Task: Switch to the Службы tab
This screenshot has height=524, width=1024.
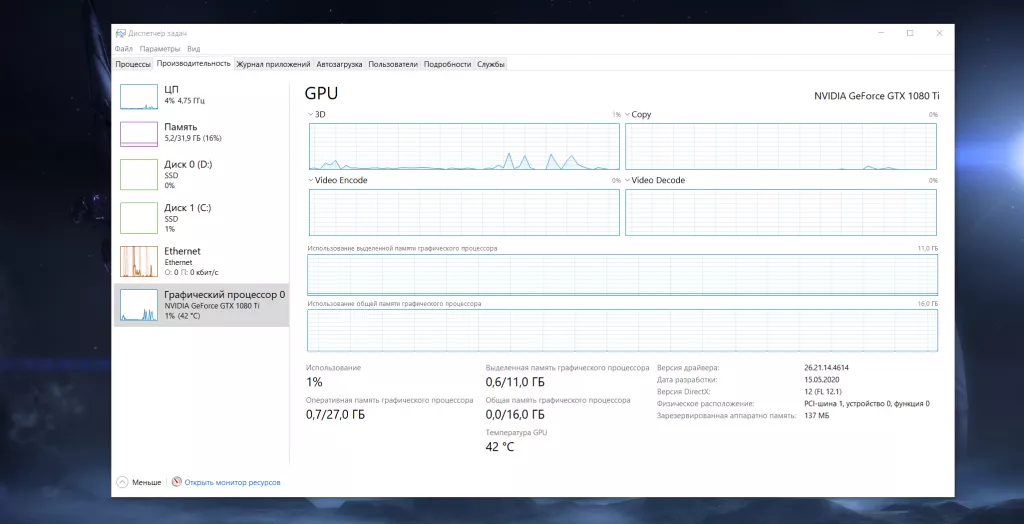Action: 490,64
